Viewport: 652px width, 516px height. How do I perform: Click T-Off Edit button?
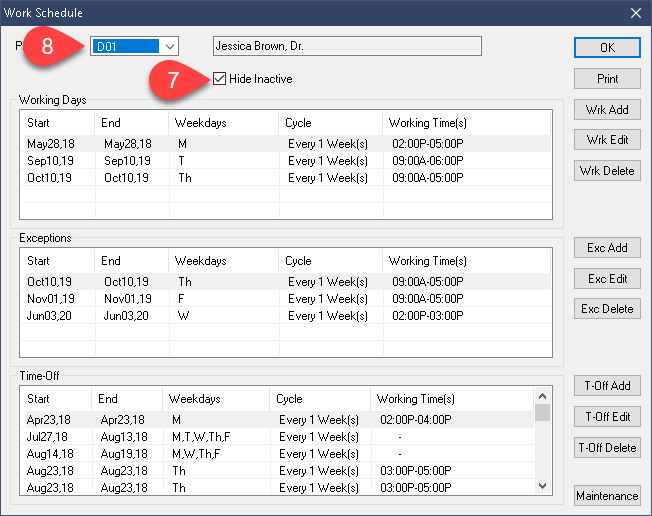coord(607,417)
